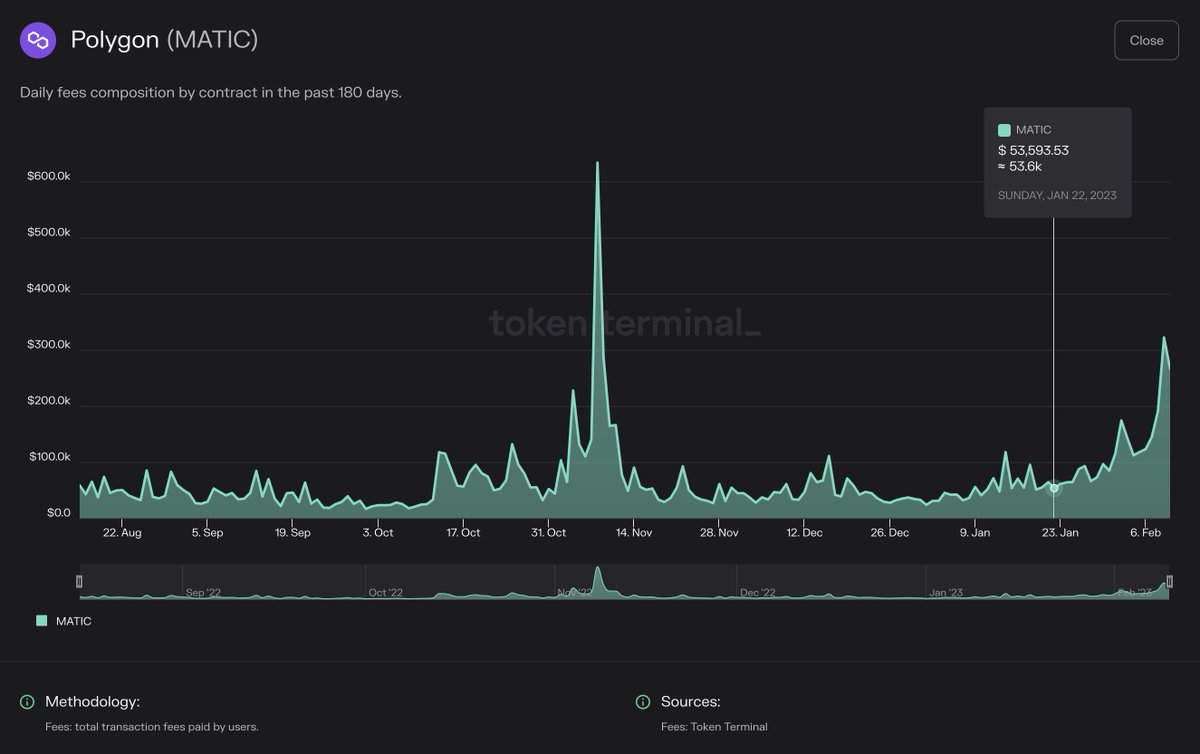Click the highlighted Jan 22 data point
Screen dimensions: 1200x754
1053,488
